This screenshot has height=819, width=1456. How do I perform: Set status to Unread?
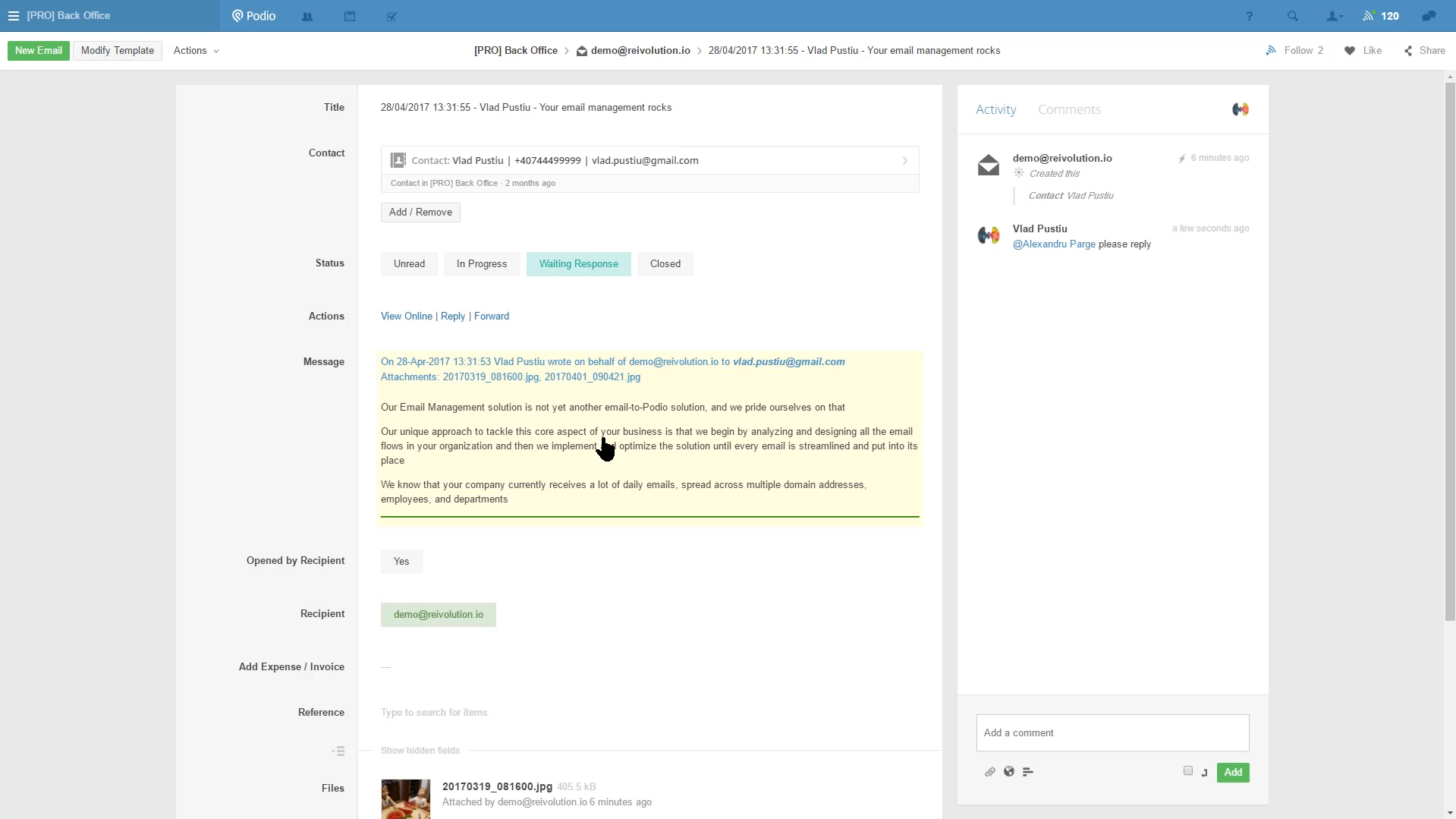(409, 264)
